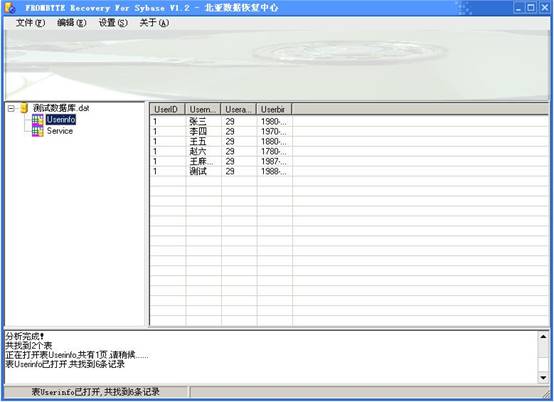Click the application icon in title bar
The width and height of the screenshot is (554, 402).
click(x=10, y=7)
